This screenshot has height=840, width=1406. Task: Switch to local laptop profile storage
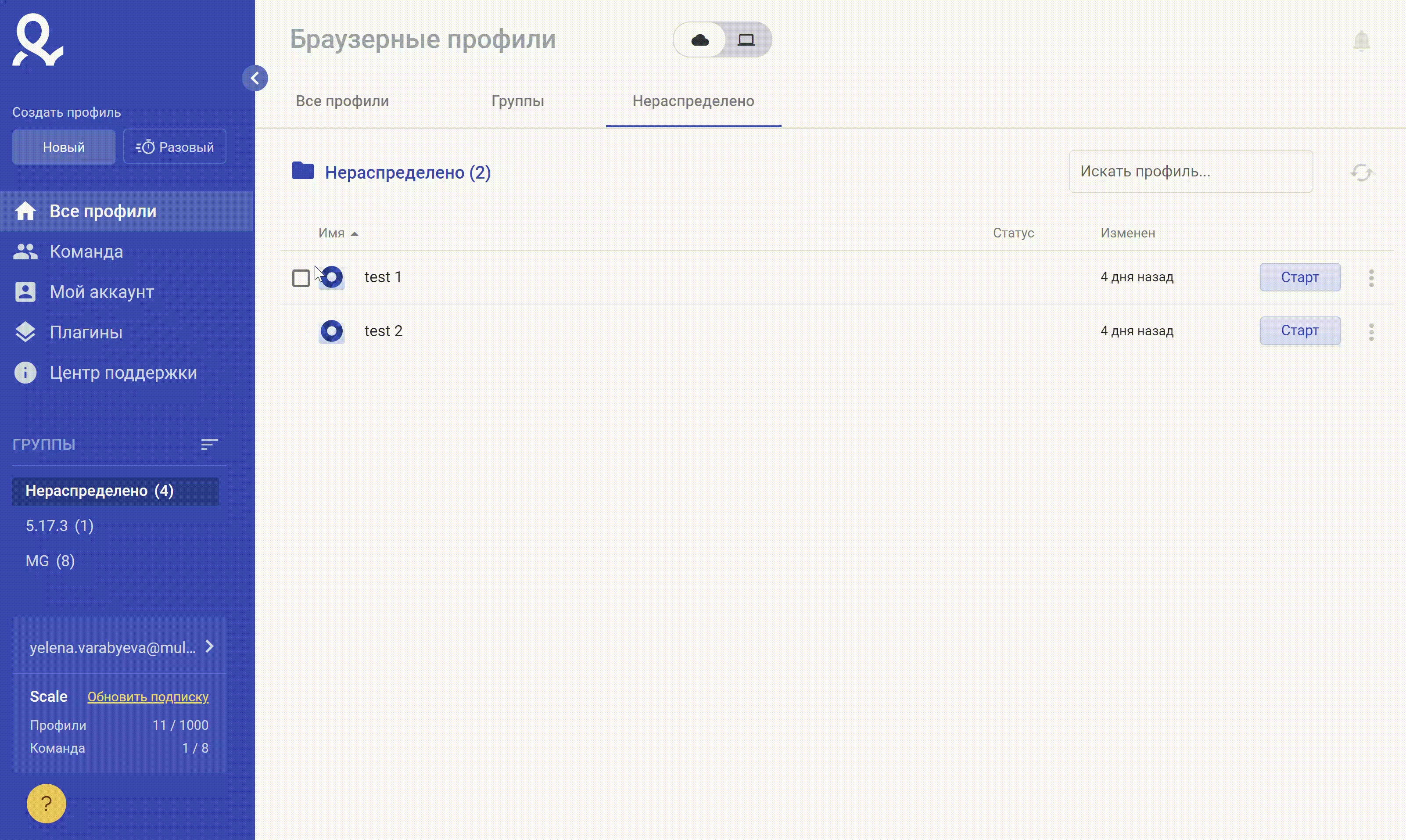746,39
